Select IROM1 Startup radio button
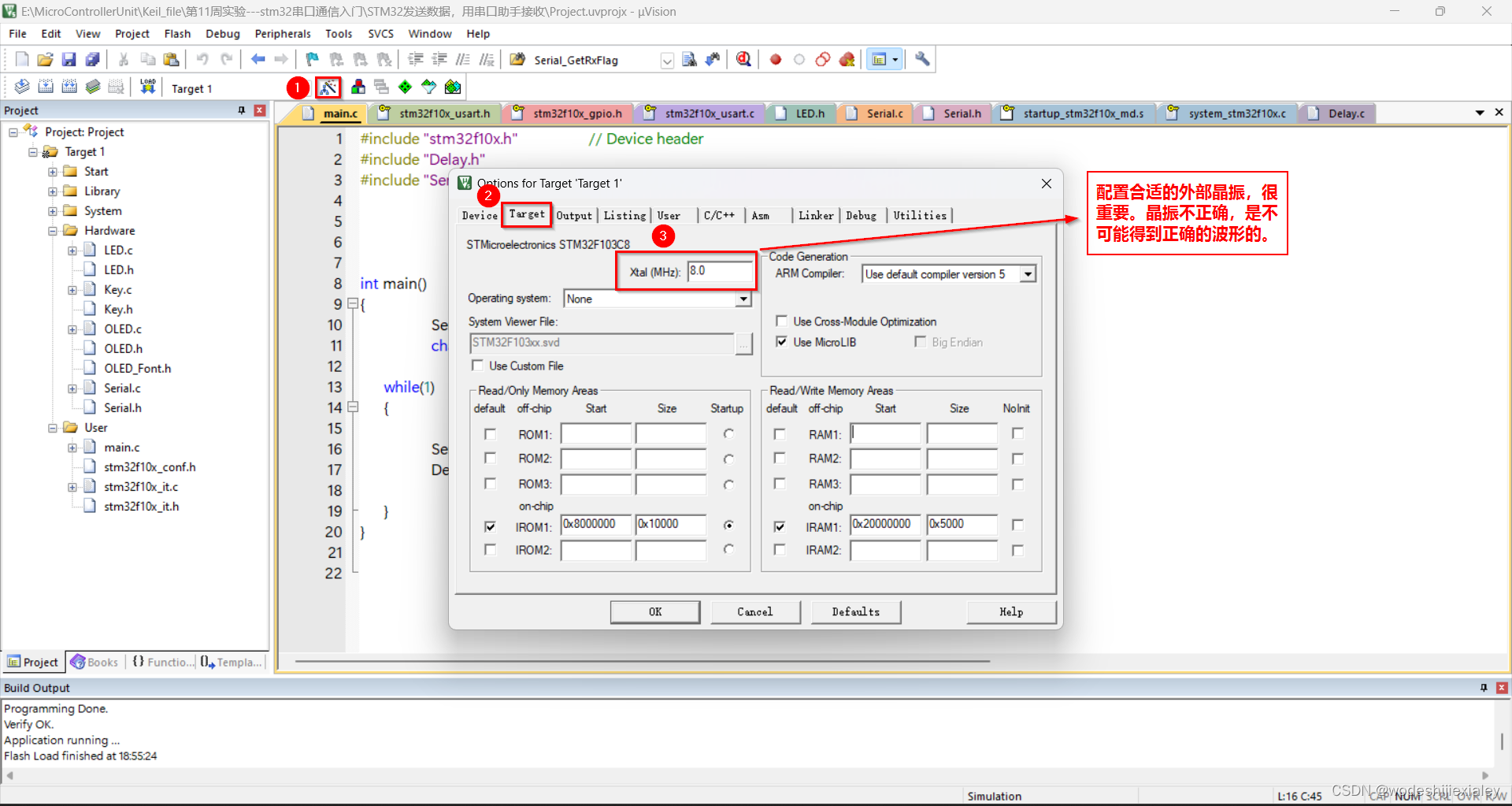This screenshot has height=806, width=1512. click(x=728, y=525)
